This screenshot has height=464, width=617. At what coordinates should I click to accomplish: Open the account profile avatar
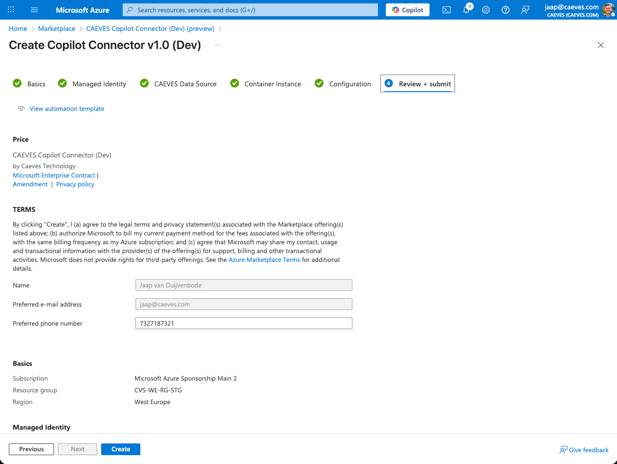(607, 10)
